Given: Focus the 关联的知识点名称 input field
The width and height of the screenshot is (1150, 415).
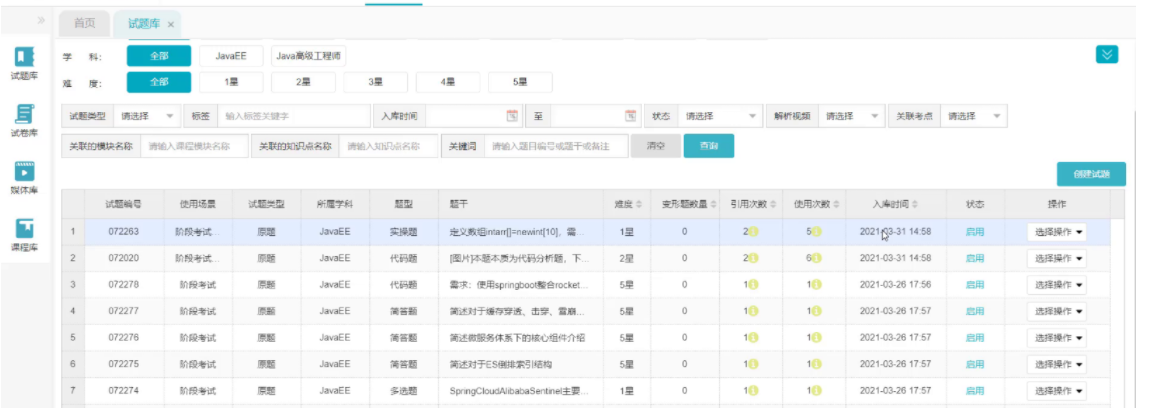Looking at the screenshot, I should [x=388, y=146].
